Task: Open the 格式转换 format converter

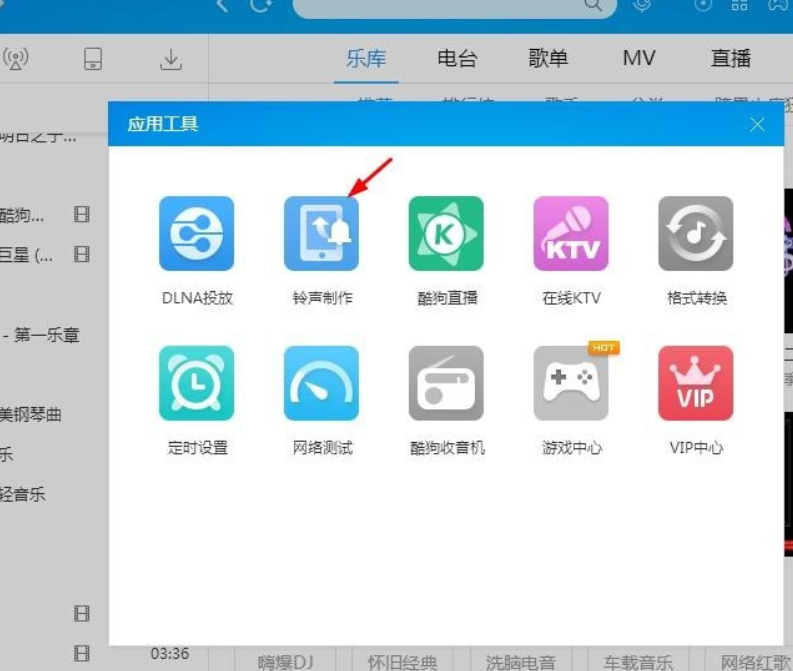Action: (696, 234)
